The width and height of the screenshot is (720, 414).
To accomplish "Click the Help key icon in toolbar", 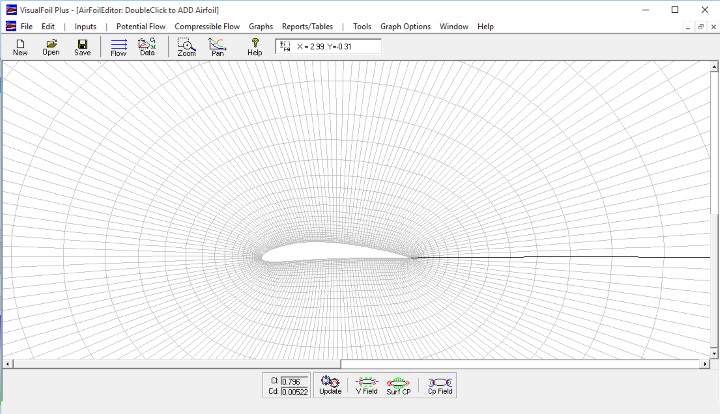I will [x=255, y=47].
